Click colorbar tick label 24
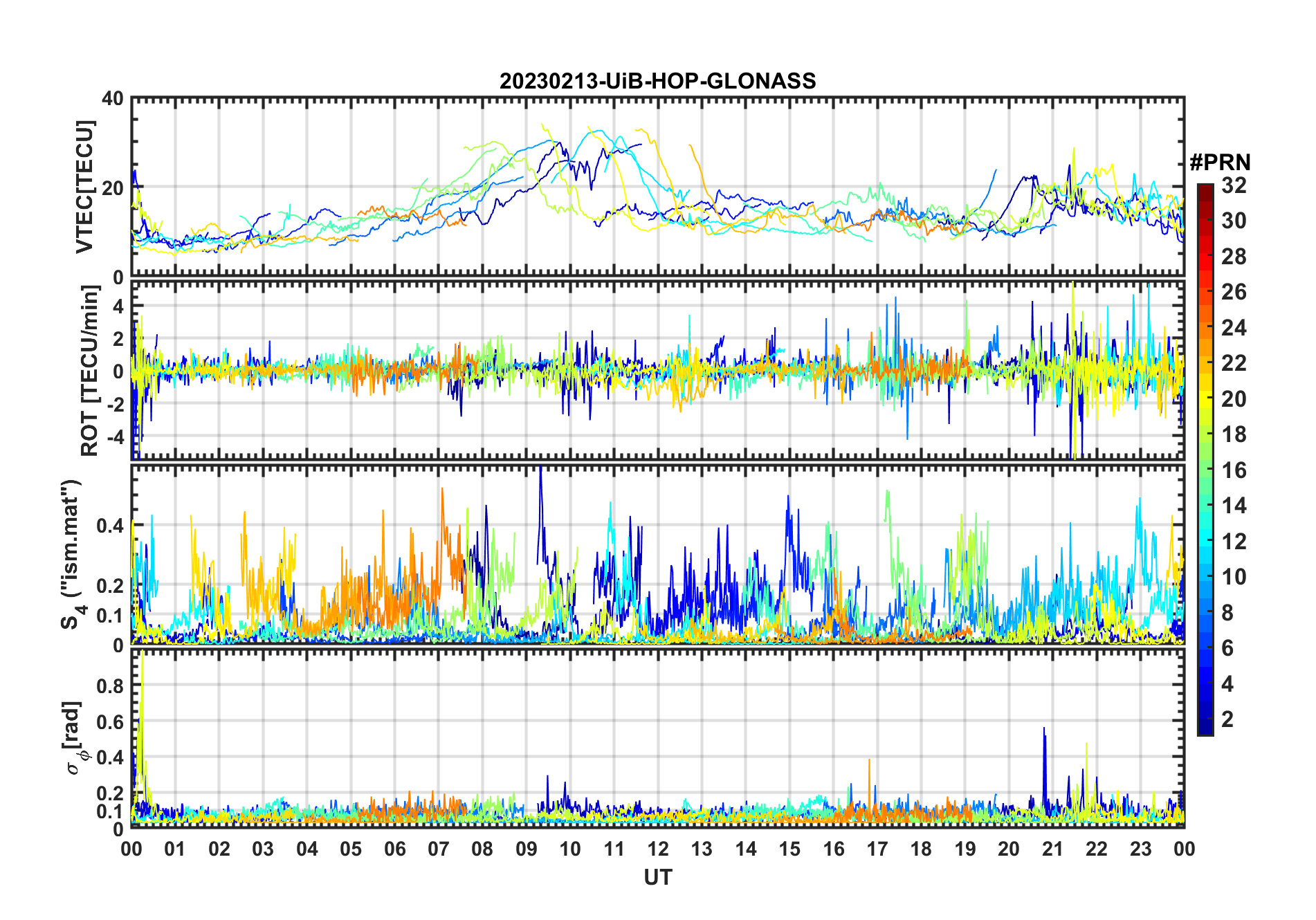This screenshot has height=920, width=1316. pos(1234,328)
